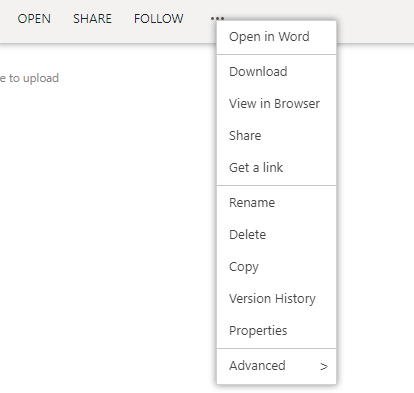Screen dimensions: 414x393
Task: Click OPEN in the command bar
Action: [34, 19]
